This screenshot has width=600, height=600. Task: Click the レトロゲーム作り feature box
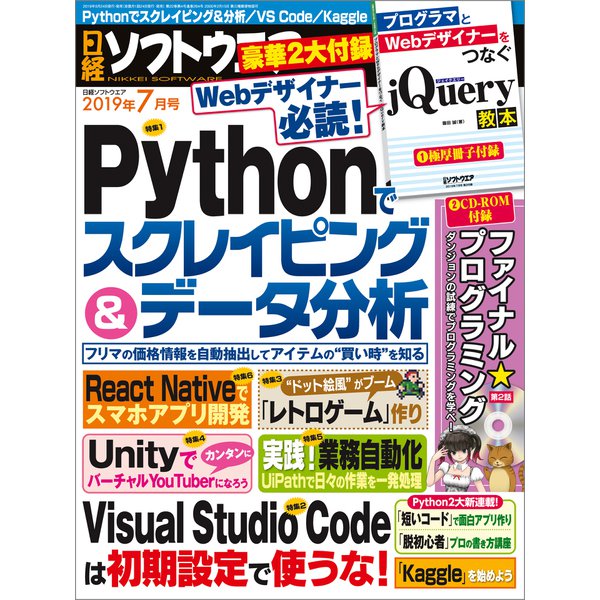coord(342,399)
